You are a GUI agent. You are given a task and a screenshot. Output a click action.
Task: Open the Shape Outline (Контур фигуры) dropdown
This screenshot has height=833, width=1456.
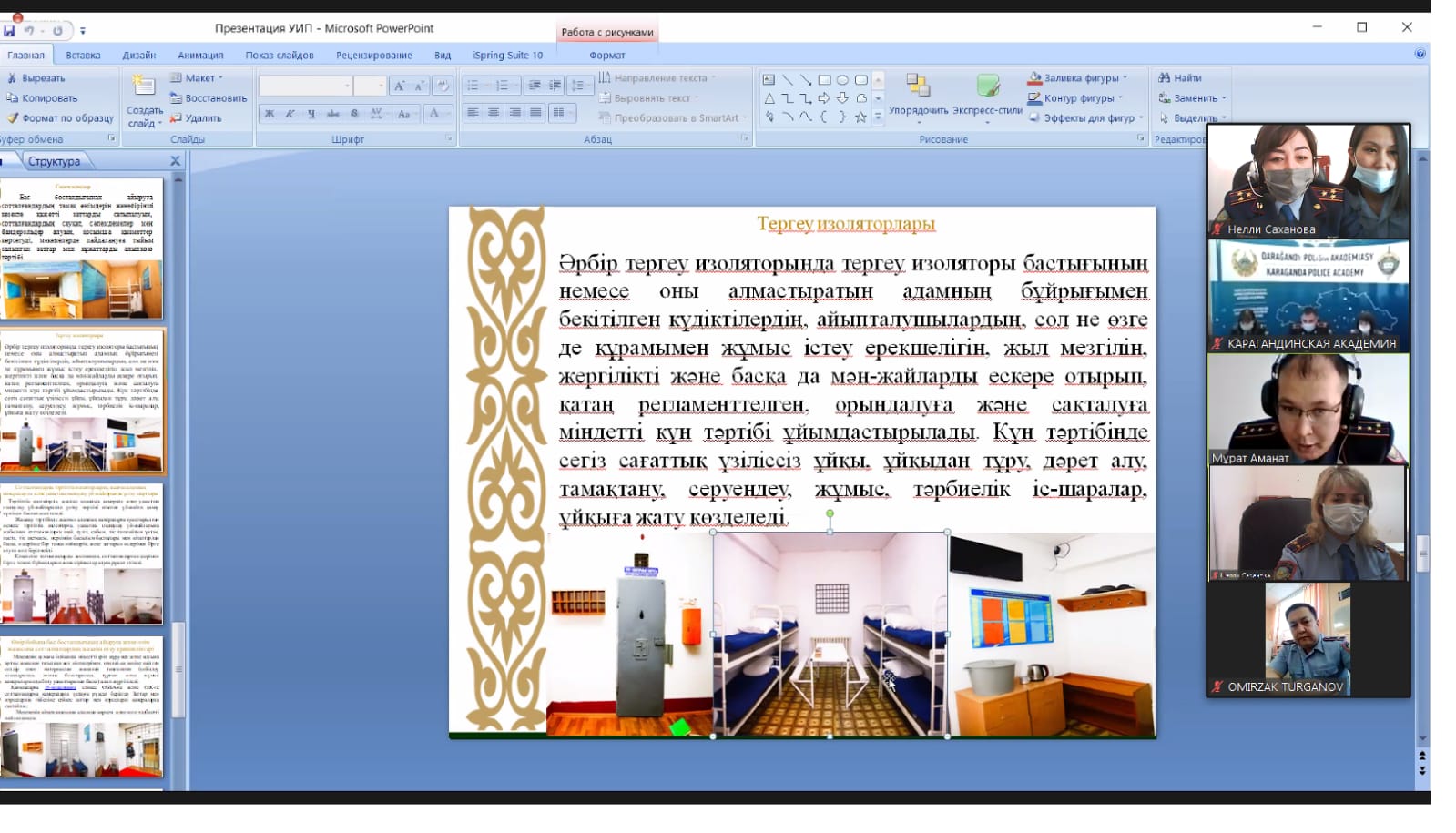pyautogui.click(x=1076, y=98)
